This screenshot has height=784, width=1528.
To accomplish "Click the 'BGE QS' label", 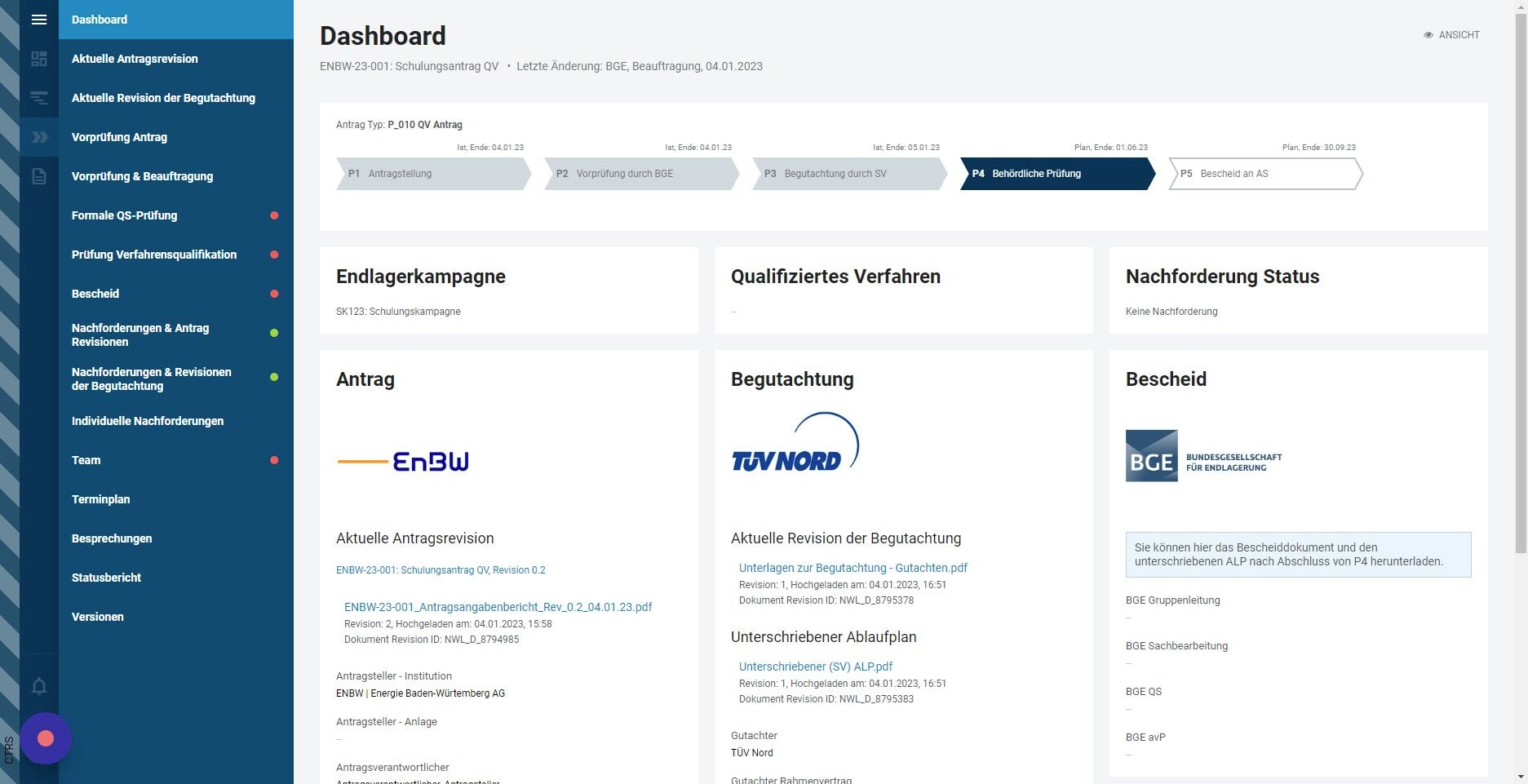I will click(x=1144, y=692).
